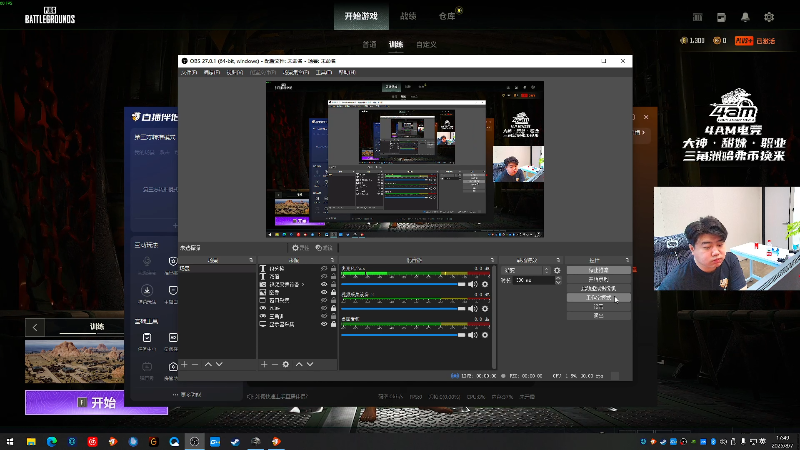Toggle visibility of window capture source
The width and height of the screenshot is (800, 450).
click(323, 300)
